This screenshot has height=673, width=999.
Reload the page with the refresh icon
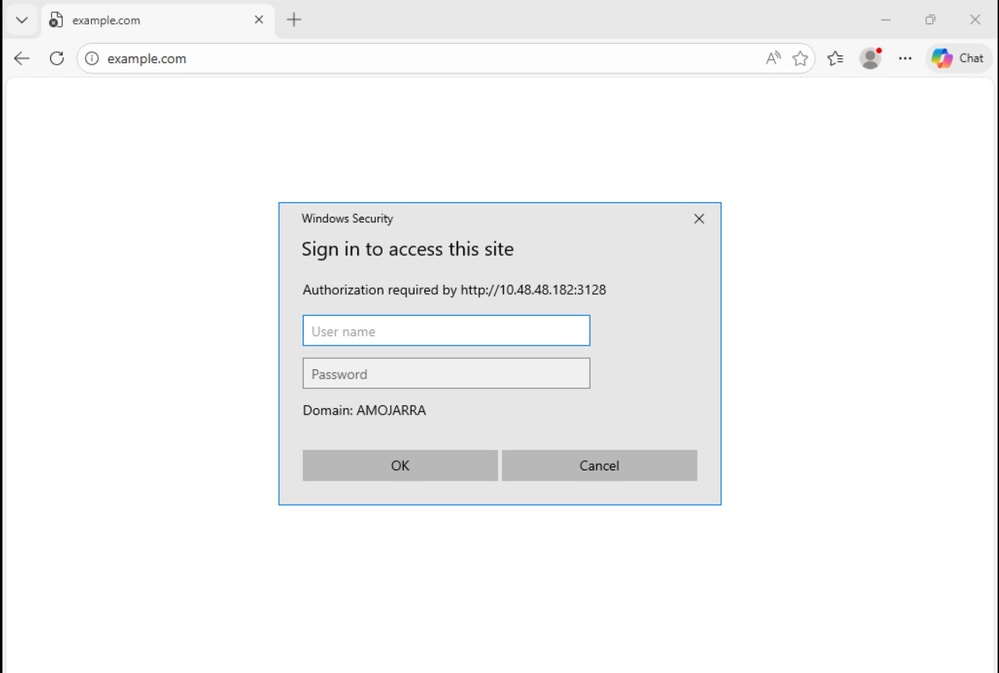tap(57, 58)
